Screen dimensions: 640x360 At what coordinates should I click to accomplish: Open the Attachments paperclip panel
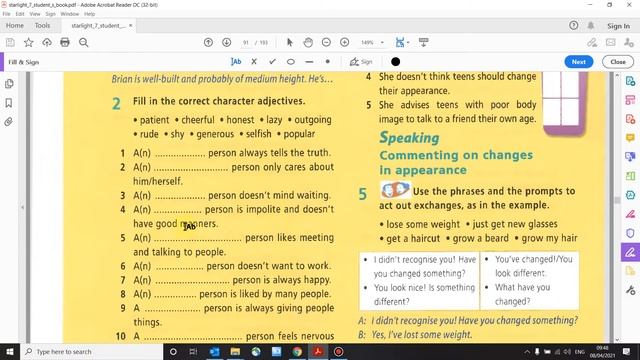[9, 122]
